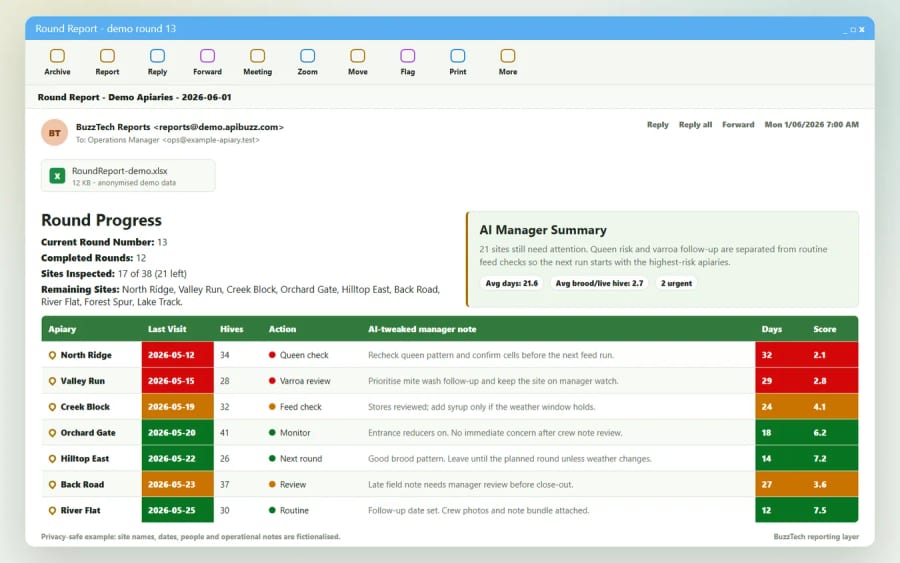This screenshot has height=563, width=900.
Task: Click the location pin icon next to Orchard Gate
Action: point(52,433)
